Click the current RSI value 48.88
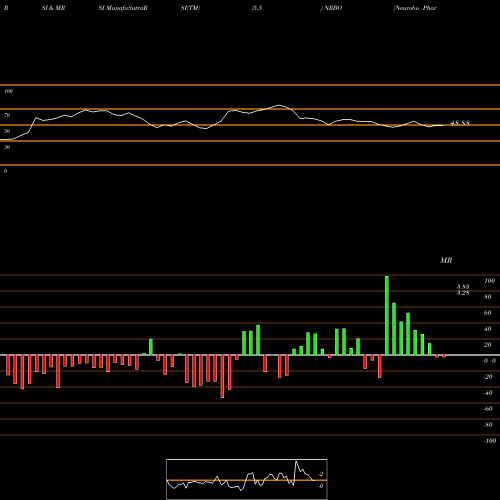The height and width of the screenshot is (500, 500). [x=460, y=123]
